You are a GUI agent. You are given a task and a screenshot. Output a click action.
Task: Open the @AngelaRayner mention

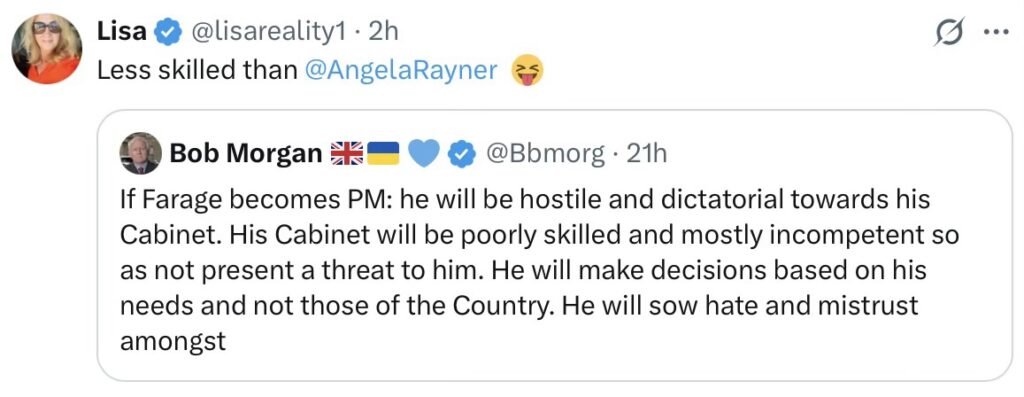click(x=401, y=70)
